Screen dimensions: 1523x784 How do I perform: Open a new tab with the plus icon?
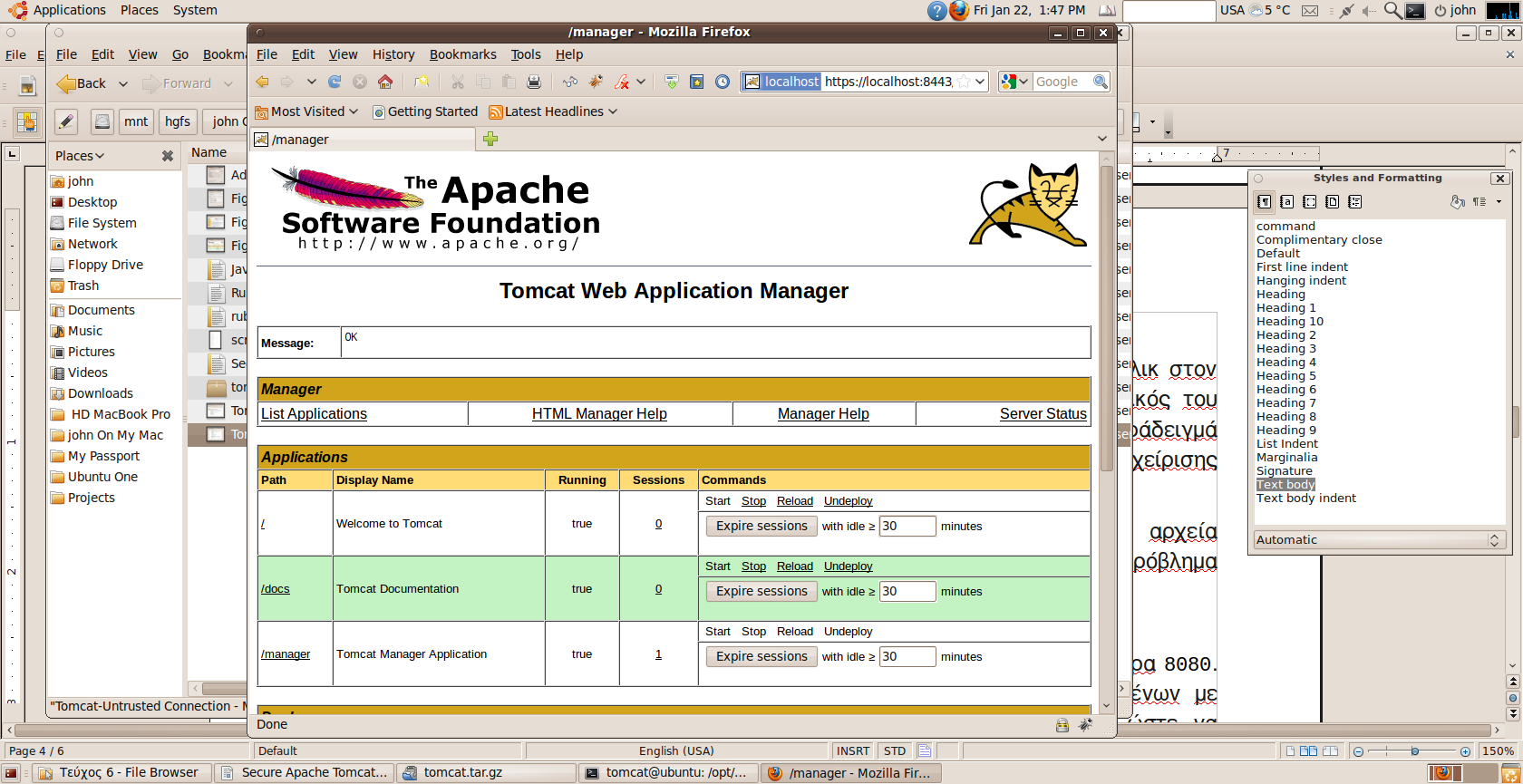click(x=490, y=139)
